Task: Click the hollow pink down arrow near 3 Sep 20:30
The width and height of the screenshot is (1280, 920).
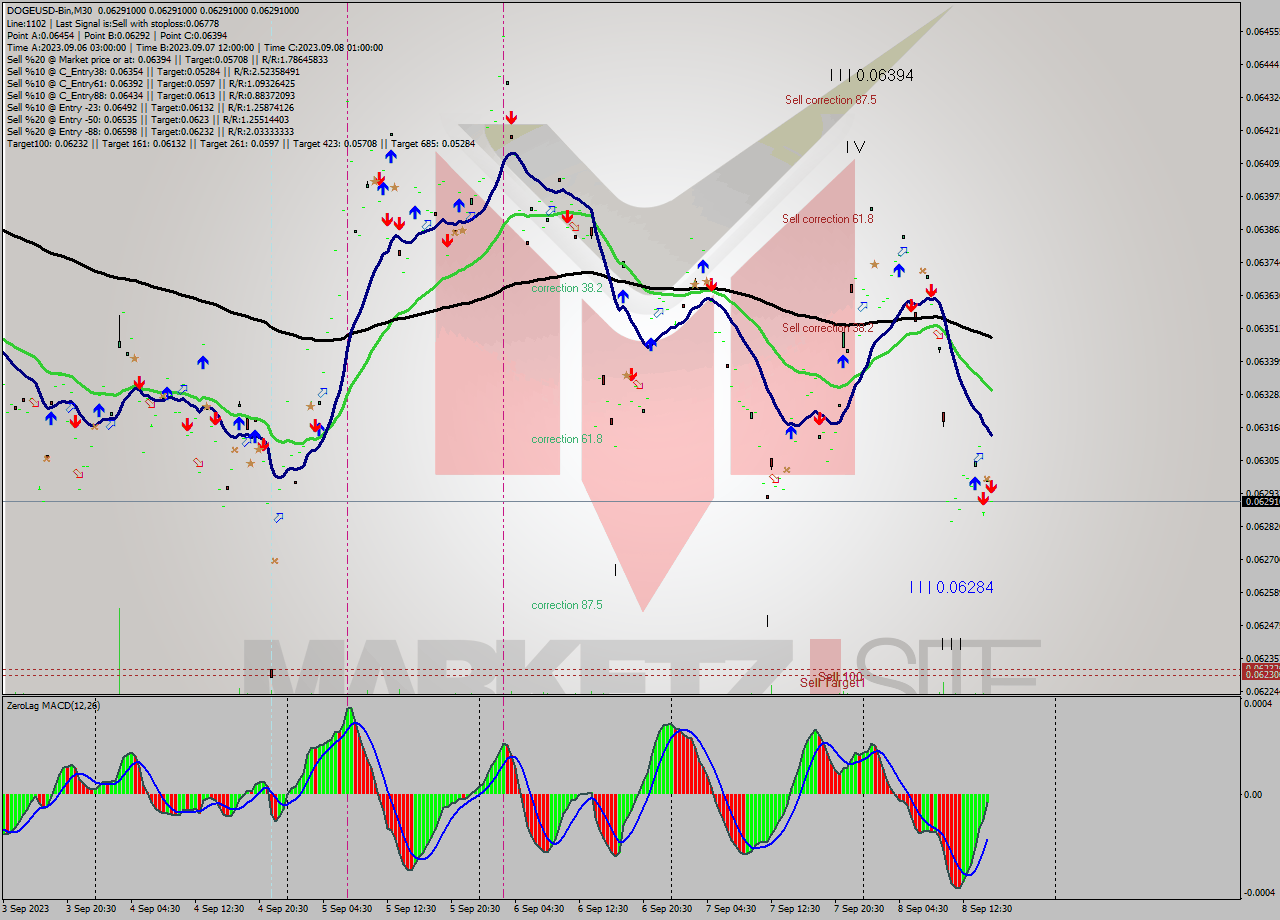Action: [78, 473]
